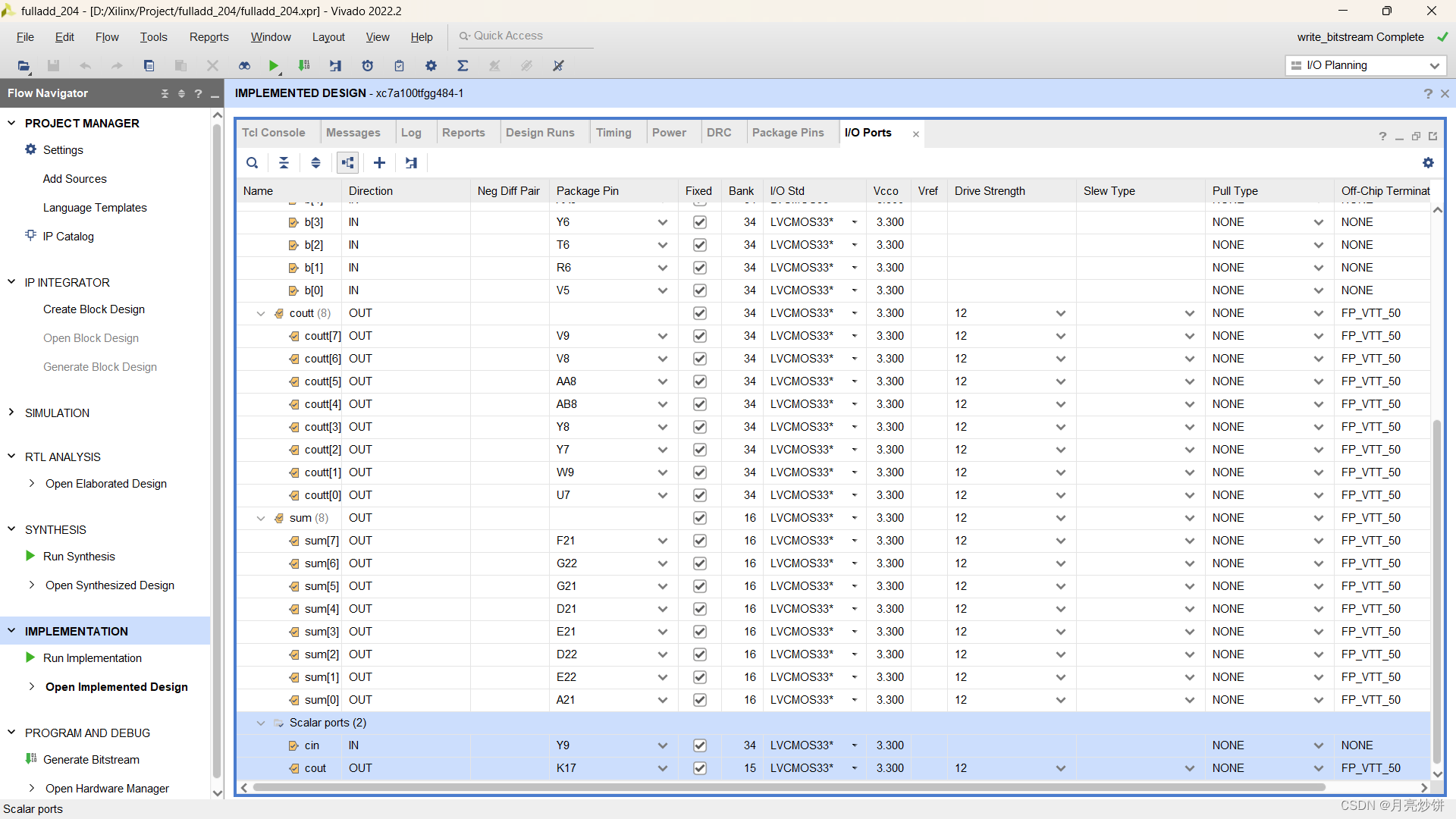Click the Quick Access search field
Image resolution: width=1456 pixels, height=819 pixels.
pos(525,36)
